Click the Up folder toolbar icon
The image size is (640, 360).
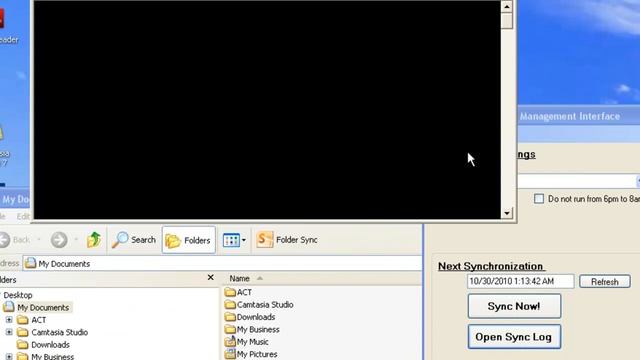coord(94,240)
